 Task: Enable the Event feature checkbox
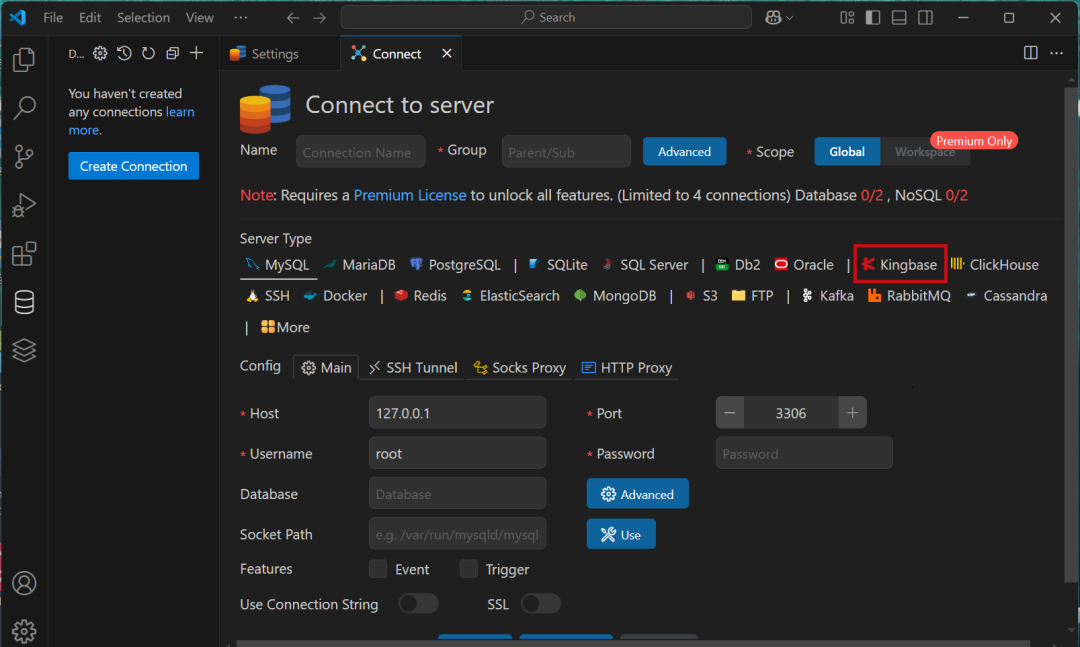pyautogui.click(x=378, y=569)
